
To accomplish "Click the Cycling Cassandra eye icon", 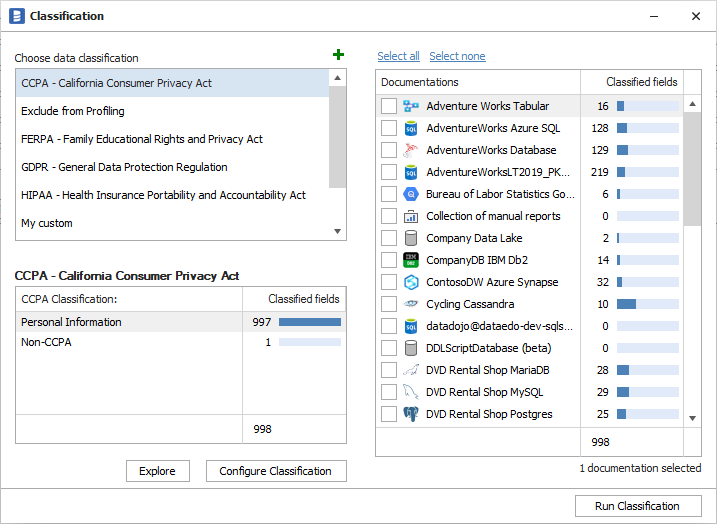I will [410, 304].
